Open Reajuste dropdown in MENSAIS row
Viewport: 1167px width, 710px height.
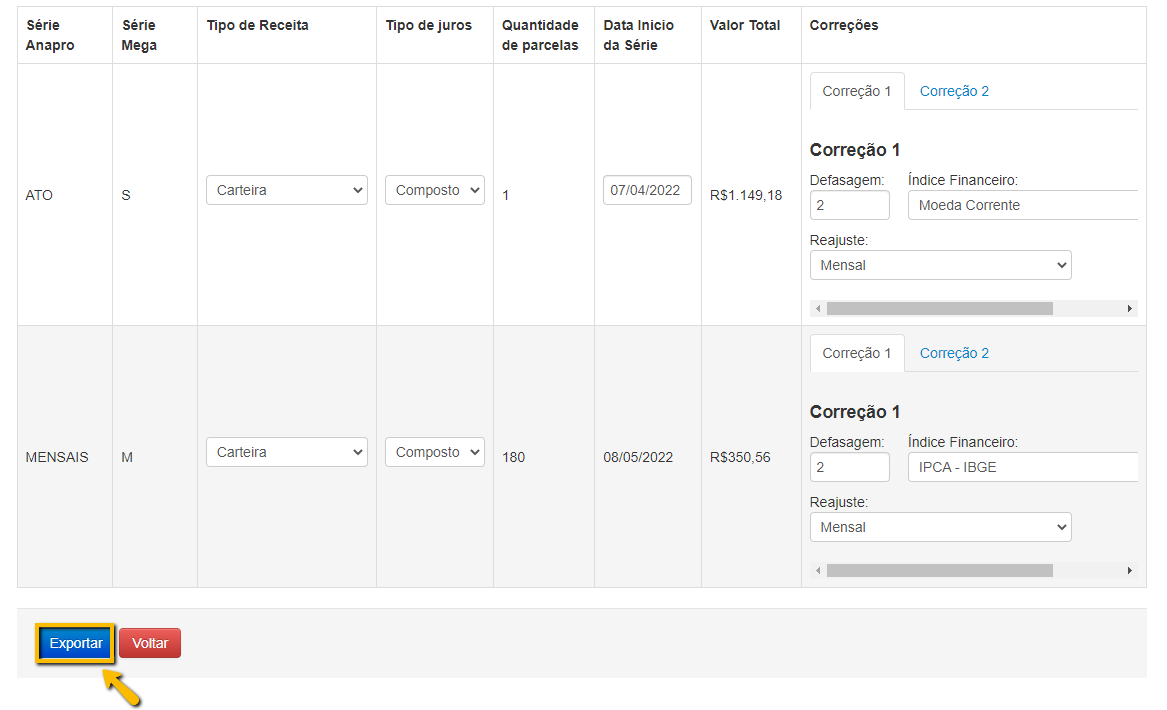tap(940, 527)
